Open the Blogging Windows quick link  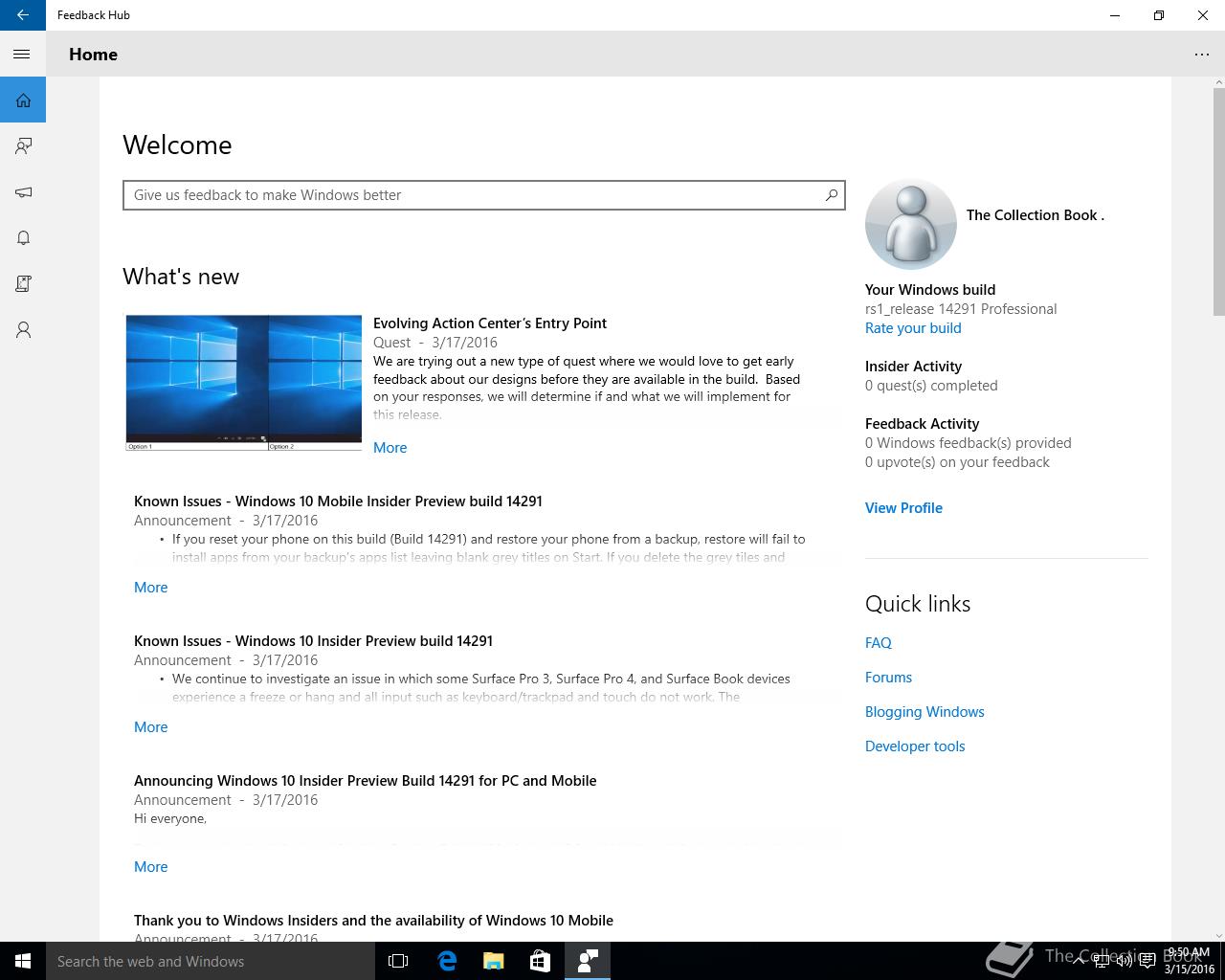point(924,712)
